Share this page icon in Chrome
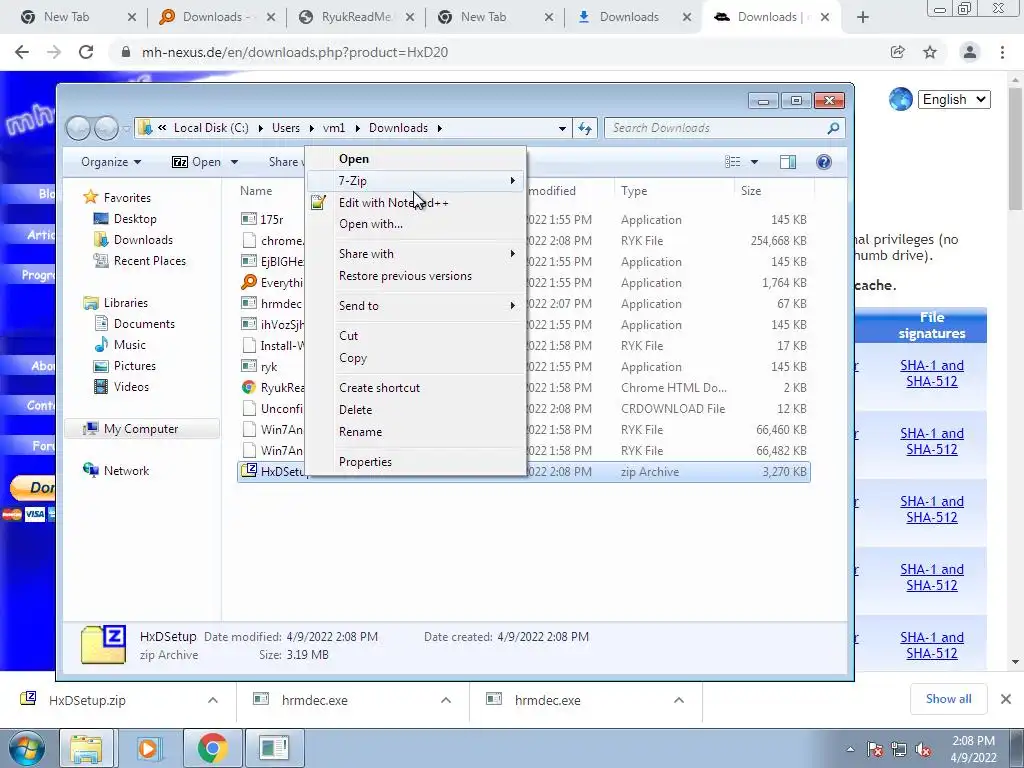Viewport: 1024px width, 768px height. pos(897,52)
